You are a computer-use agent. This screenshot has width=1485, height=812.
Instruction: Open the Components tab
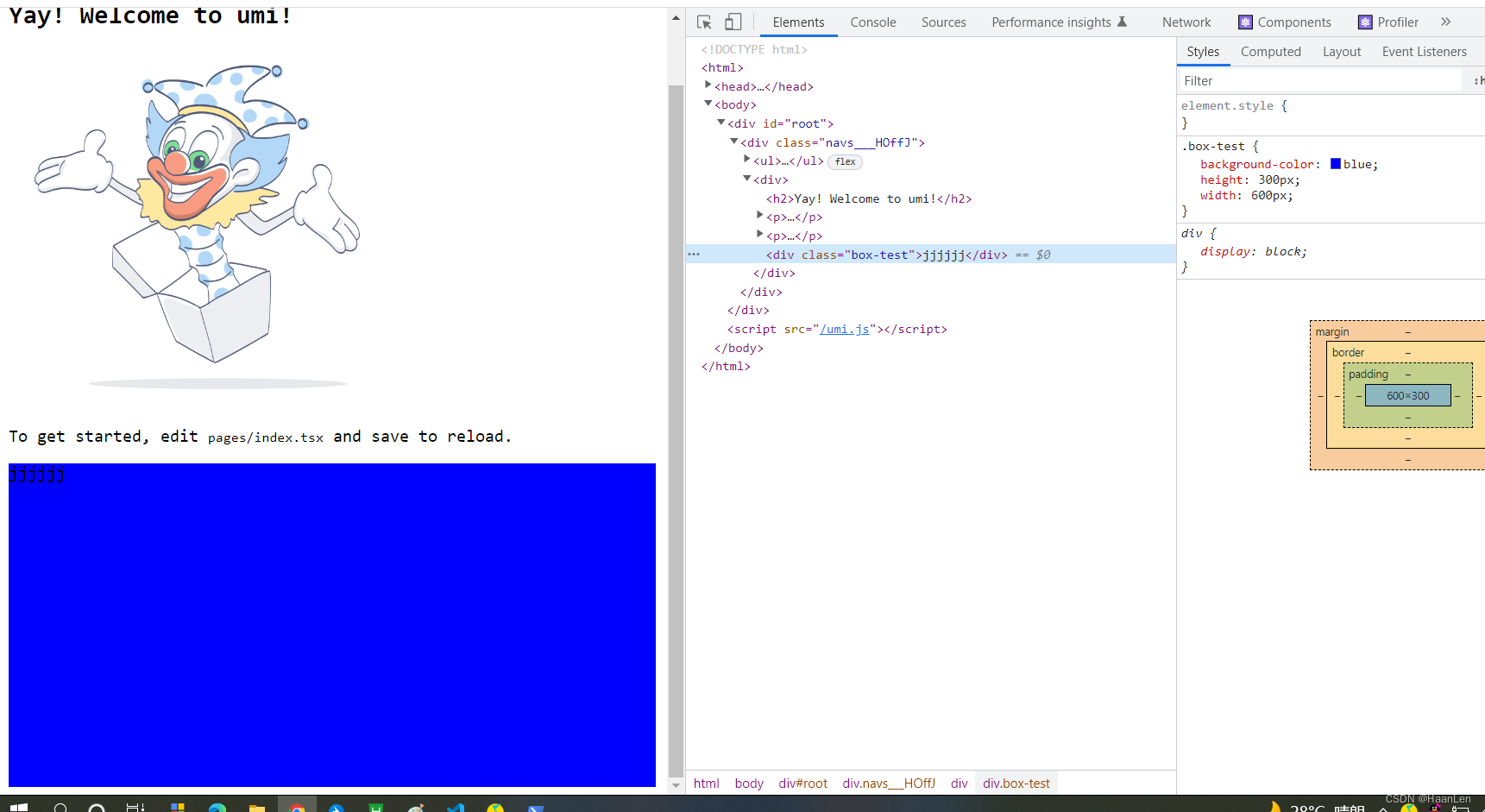click(x=1286, y=22)
